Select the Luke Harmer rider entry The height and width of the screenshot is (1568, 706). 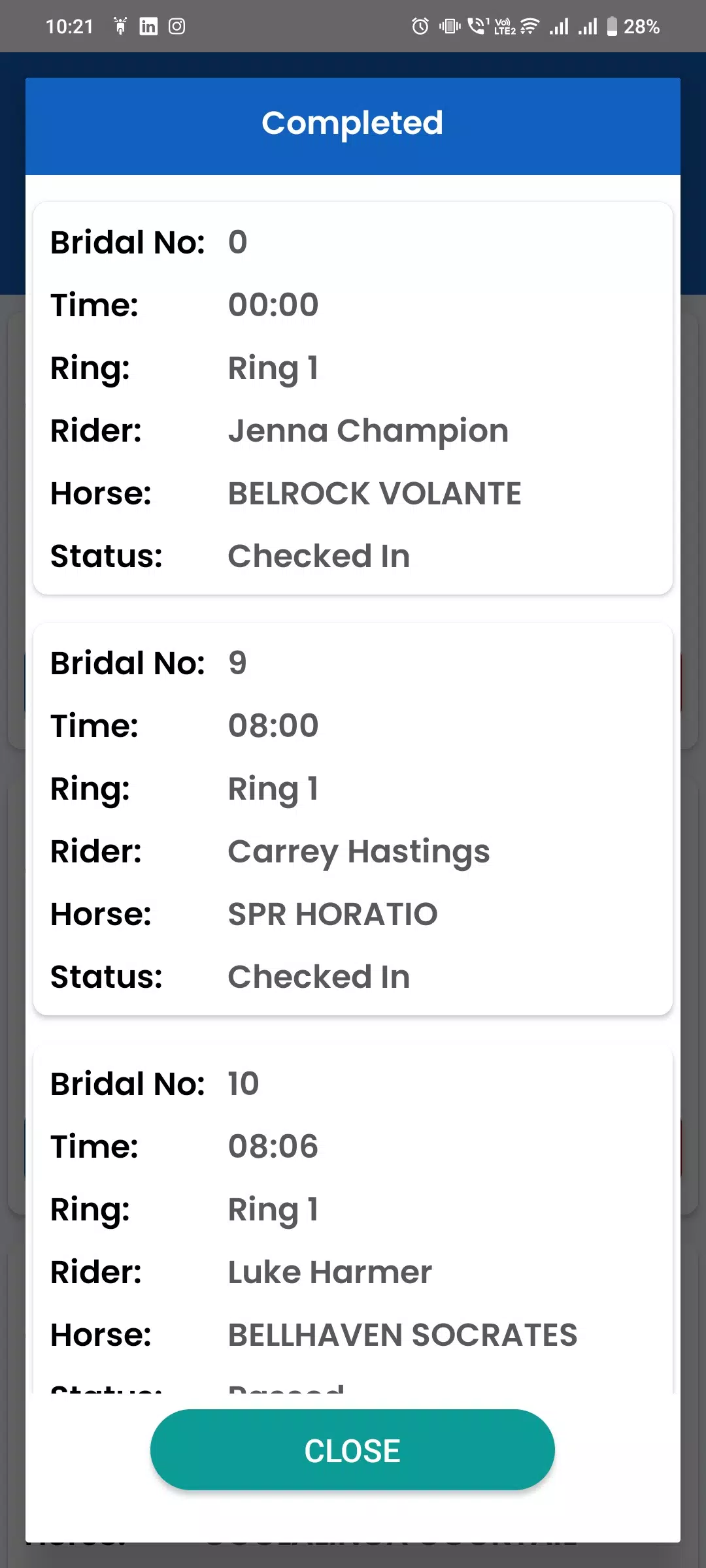coord(330,1273)
